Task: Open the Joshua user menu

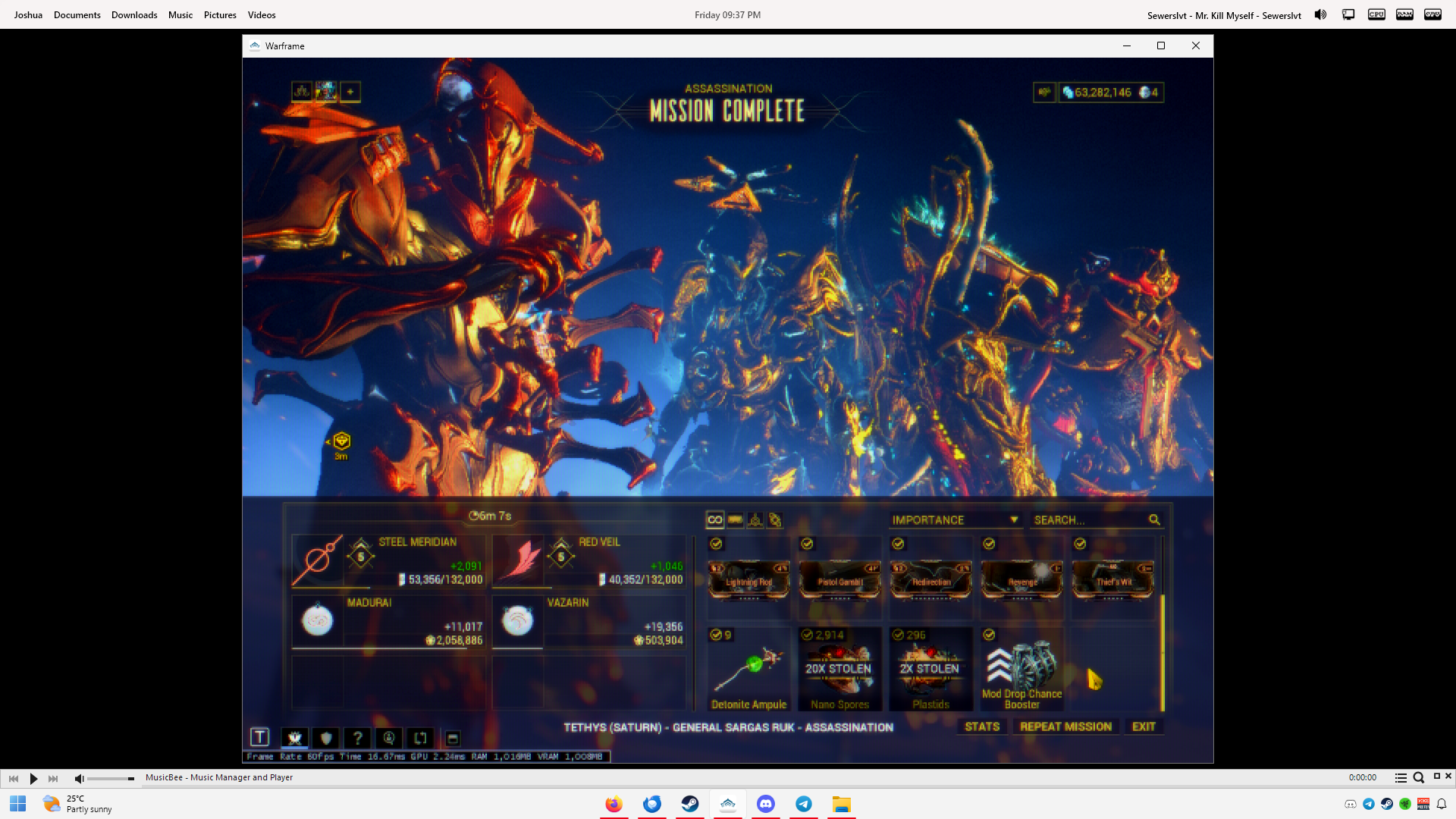Action: pos(28,14)
